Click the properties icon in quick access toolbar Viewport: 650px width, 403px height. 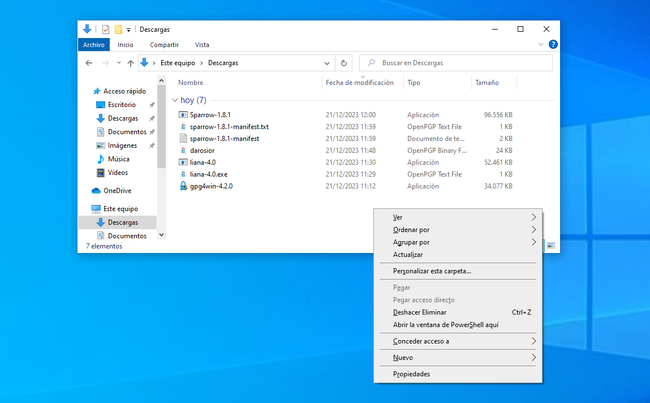[105, 29]
